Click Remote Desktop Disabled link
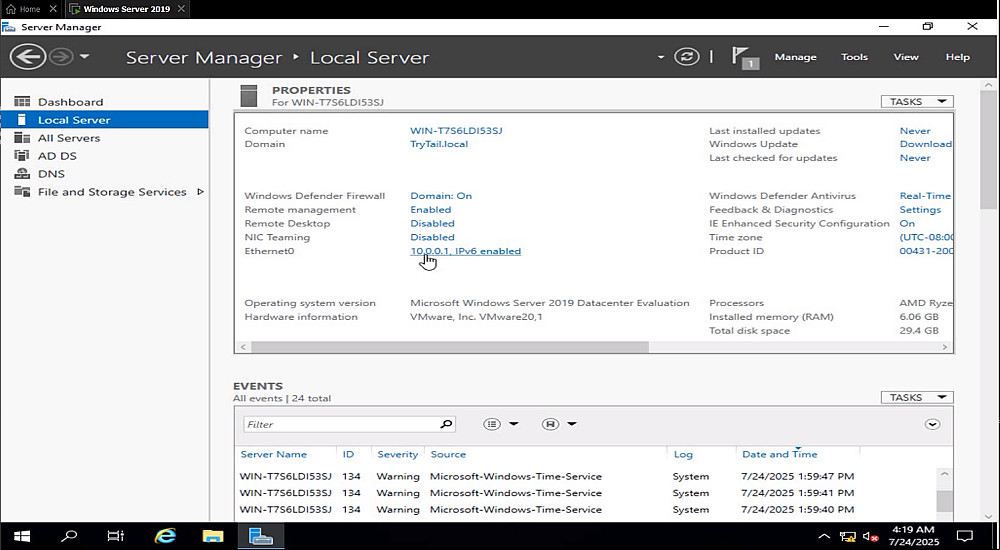The height and width of the screenshot is (550, 1000). point(432,223)
